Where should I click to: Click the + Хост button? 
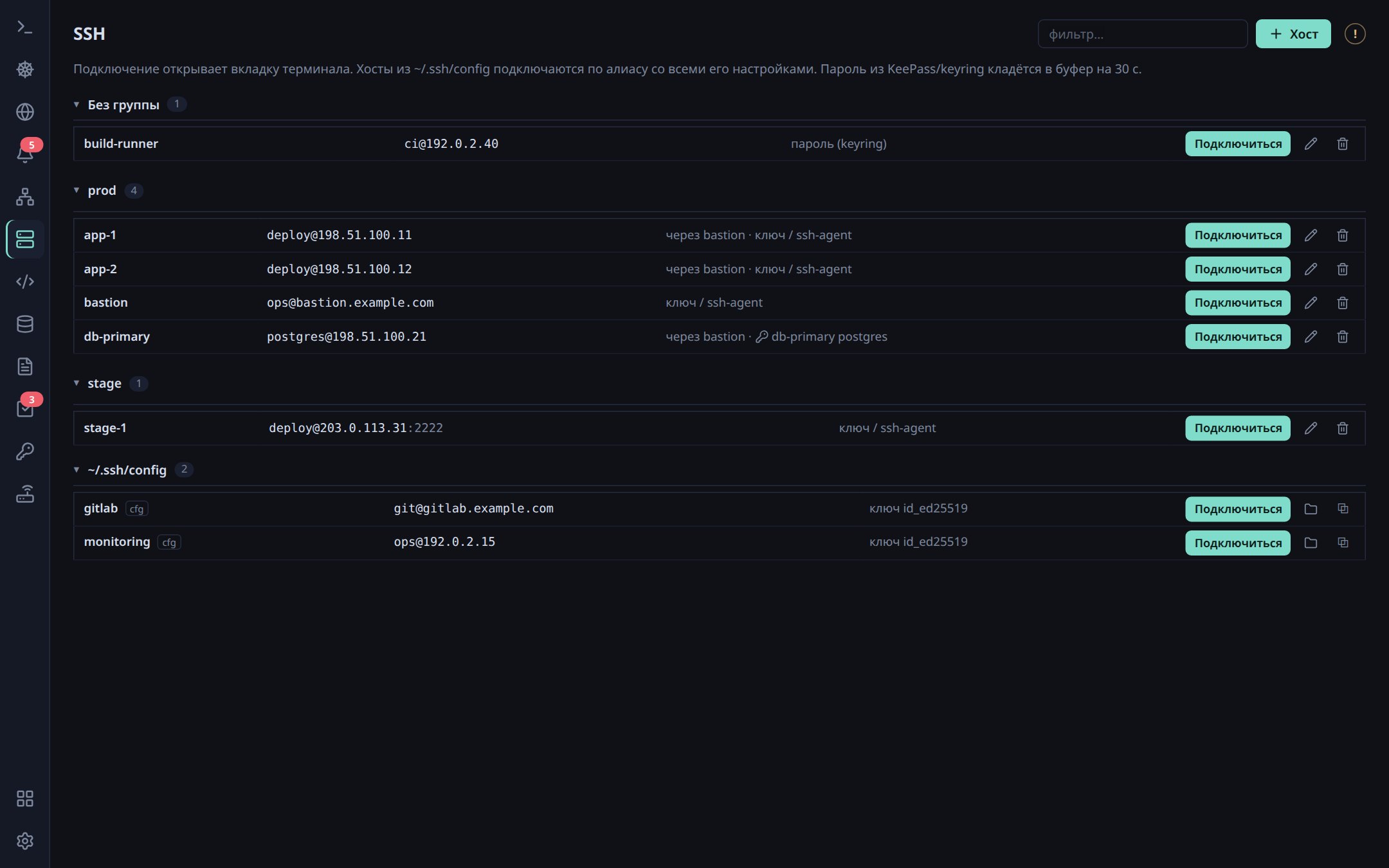[x=1293, y=34]
